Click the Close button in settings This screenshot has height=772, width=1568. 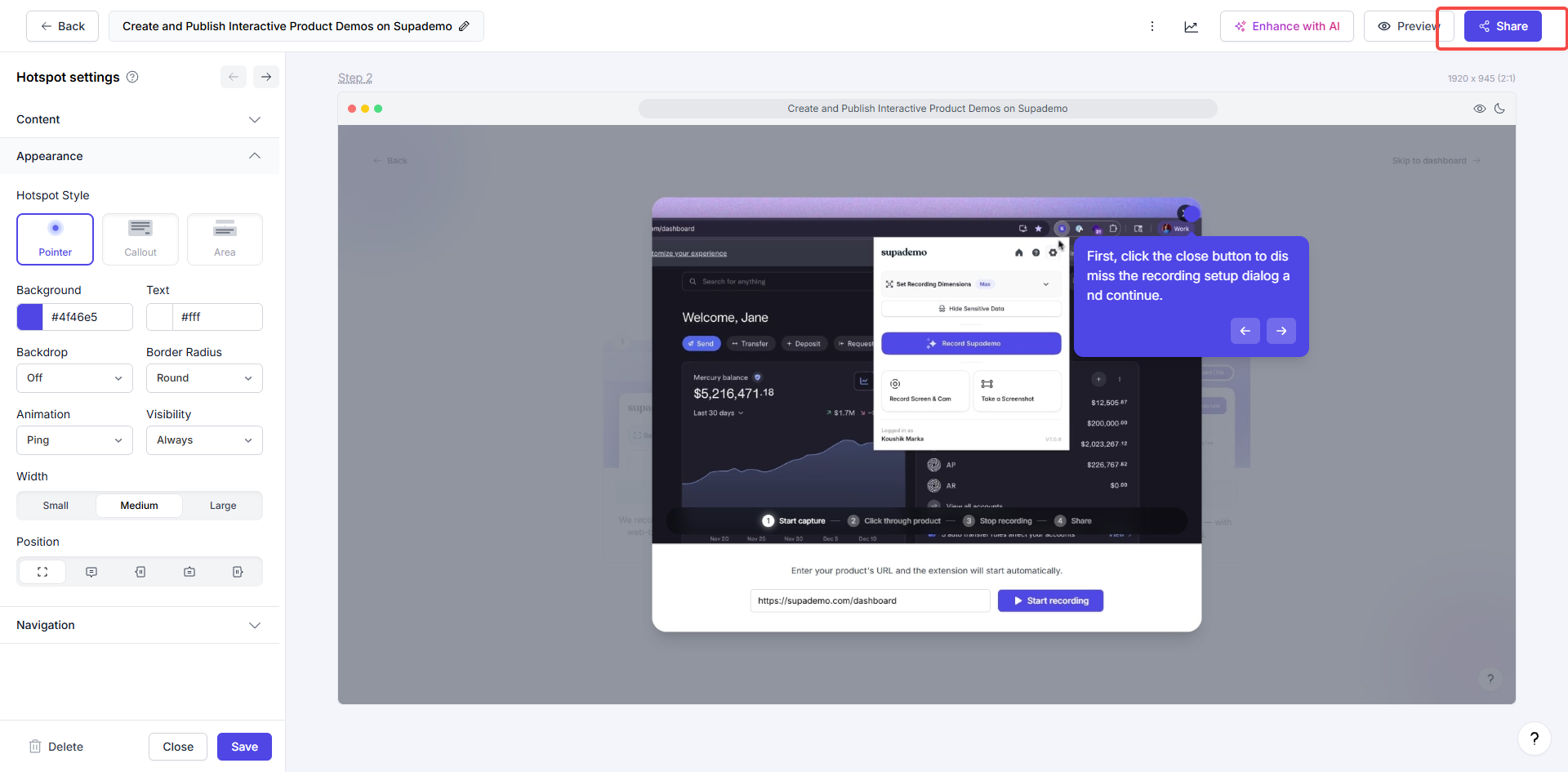click(178, 747)
